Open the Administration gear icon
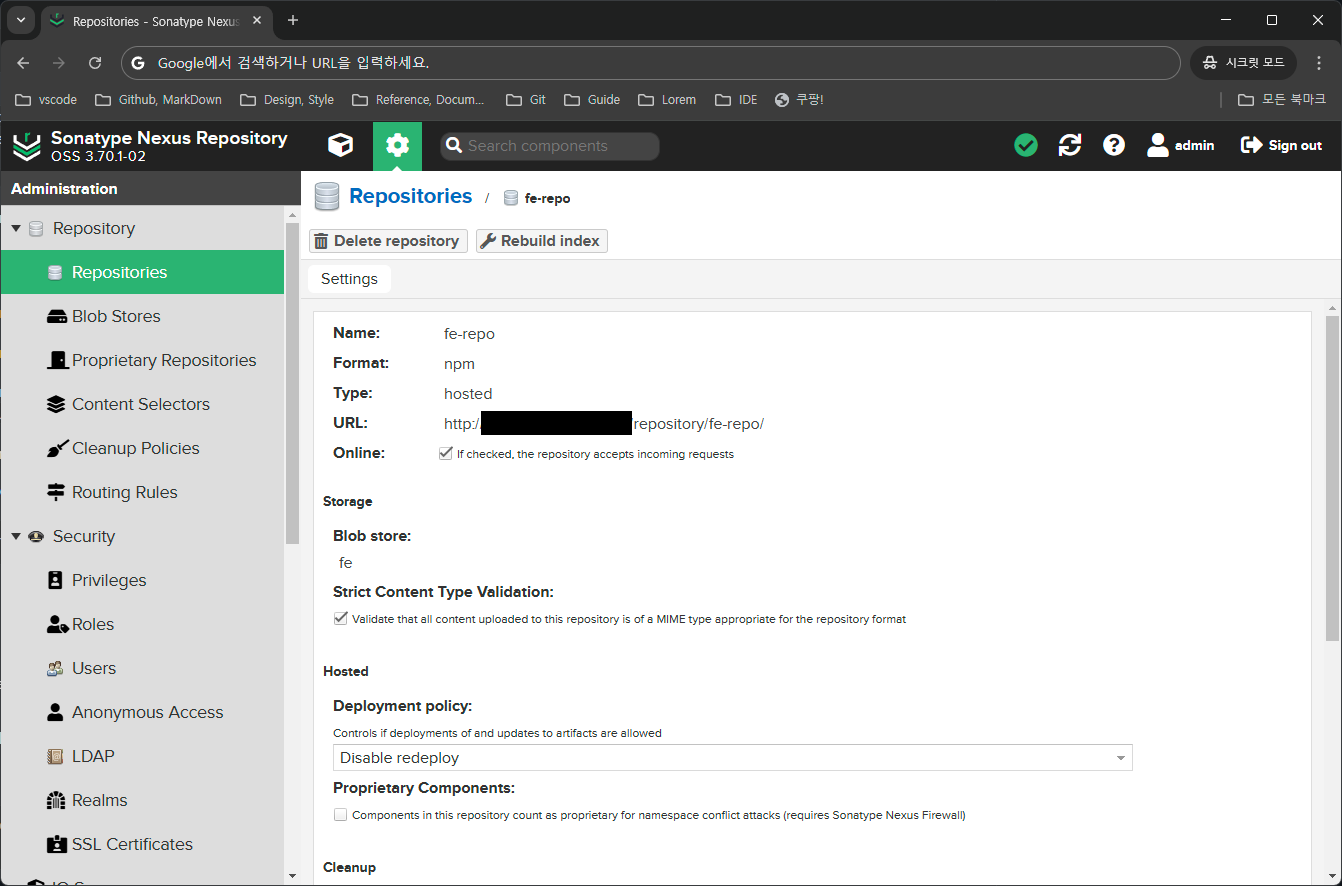1342x886 pixels. click(x=397, y=146)
